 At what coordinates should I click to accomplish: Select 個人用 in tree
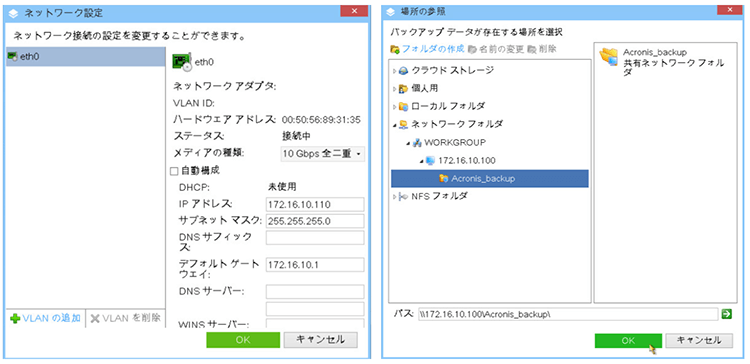(425, 88)
